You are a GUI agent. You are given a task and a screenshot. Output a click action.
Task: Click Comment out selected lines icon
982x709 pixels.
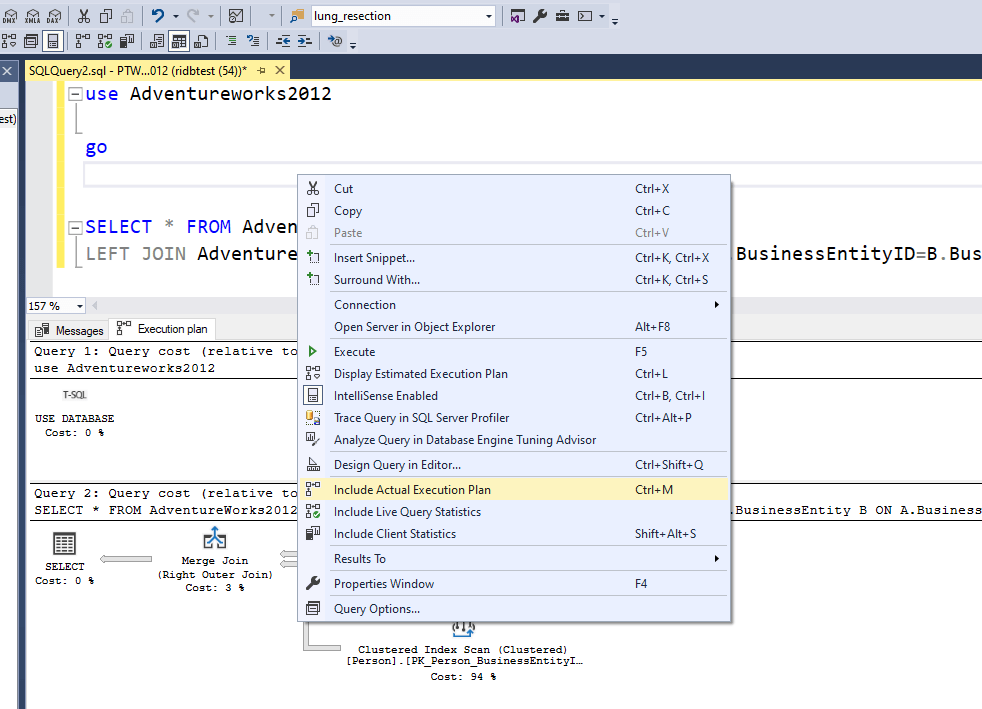tap(231, 41)
